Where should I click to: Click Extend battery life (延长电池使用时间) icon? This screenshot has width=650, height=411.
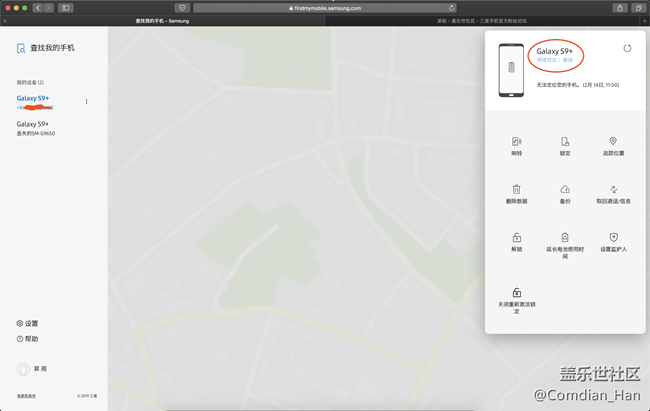tap(565, 237)
